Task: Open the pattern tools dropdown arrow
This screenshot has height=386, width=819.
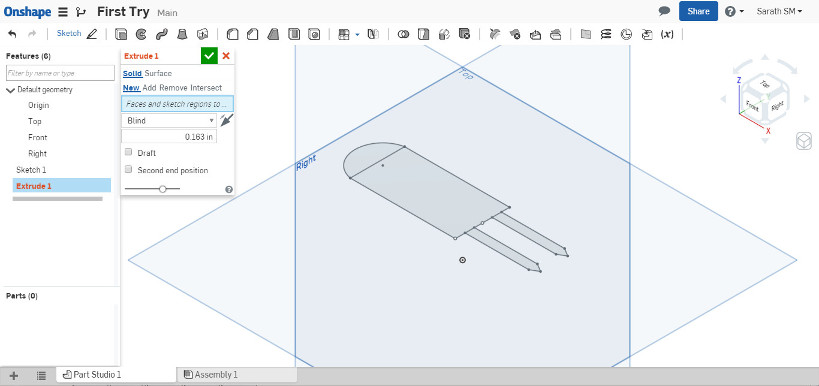Action: coord(358,34)
